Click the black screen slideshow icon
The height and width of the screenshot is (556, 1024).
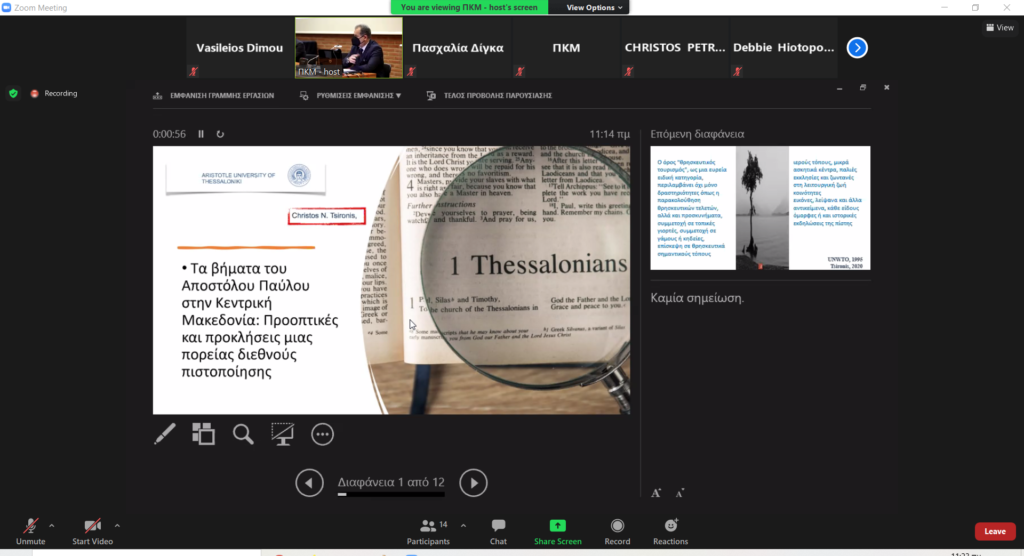283,433
